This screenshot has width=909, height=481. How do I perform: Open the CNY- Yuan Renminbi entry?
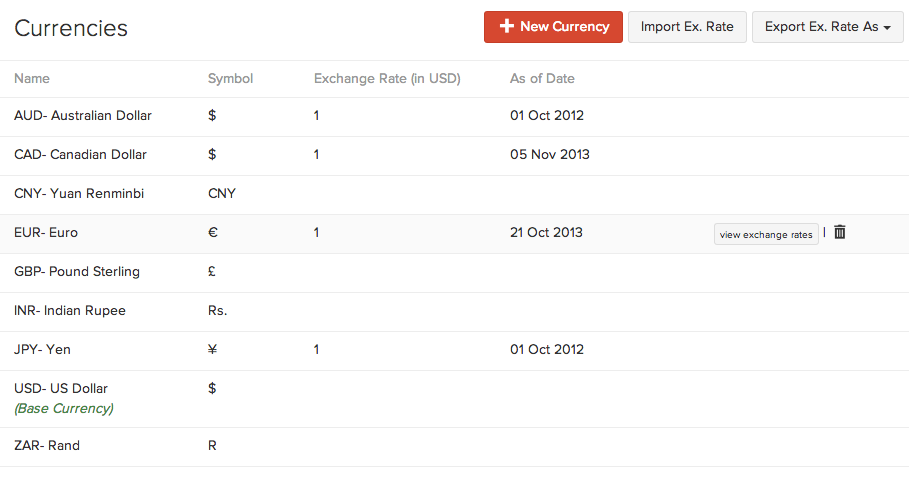79,194
